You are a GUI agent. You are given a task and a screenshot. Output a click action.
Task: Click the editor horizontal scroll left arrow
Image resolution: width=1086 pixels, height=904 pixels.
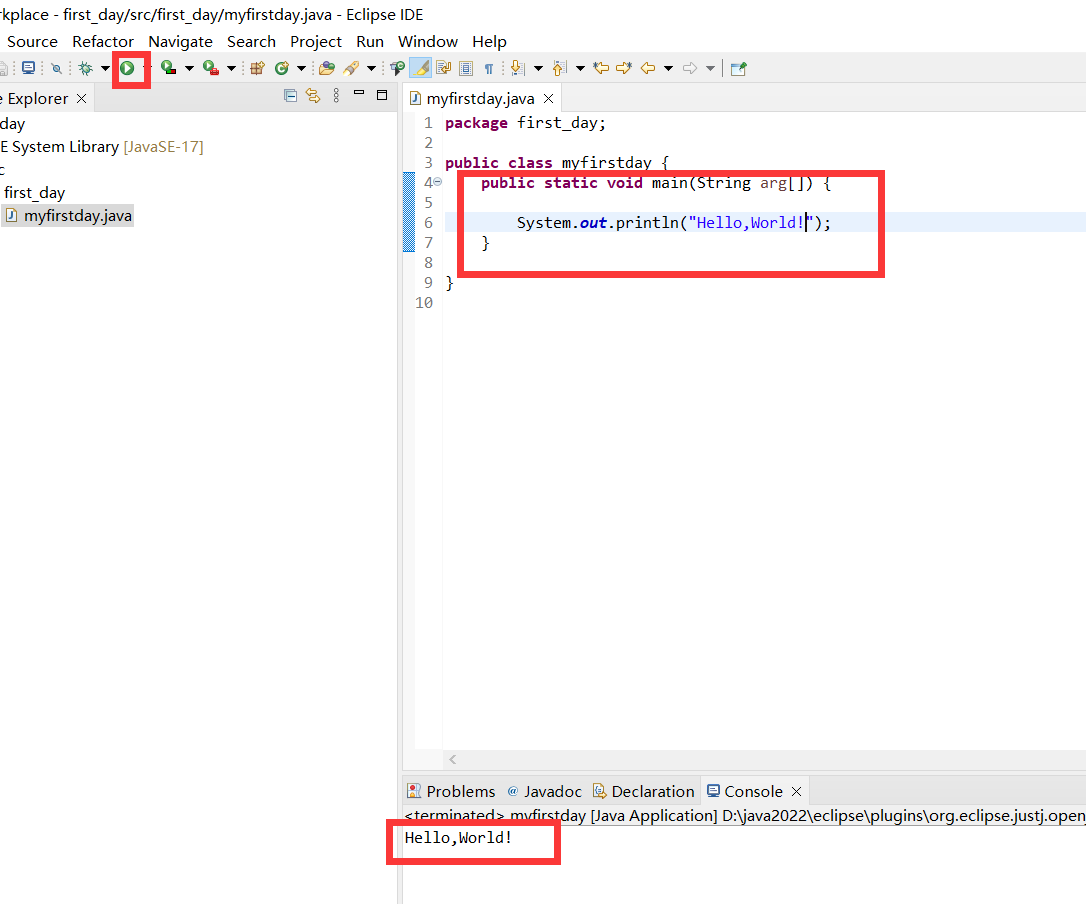(x=452, y=759)
